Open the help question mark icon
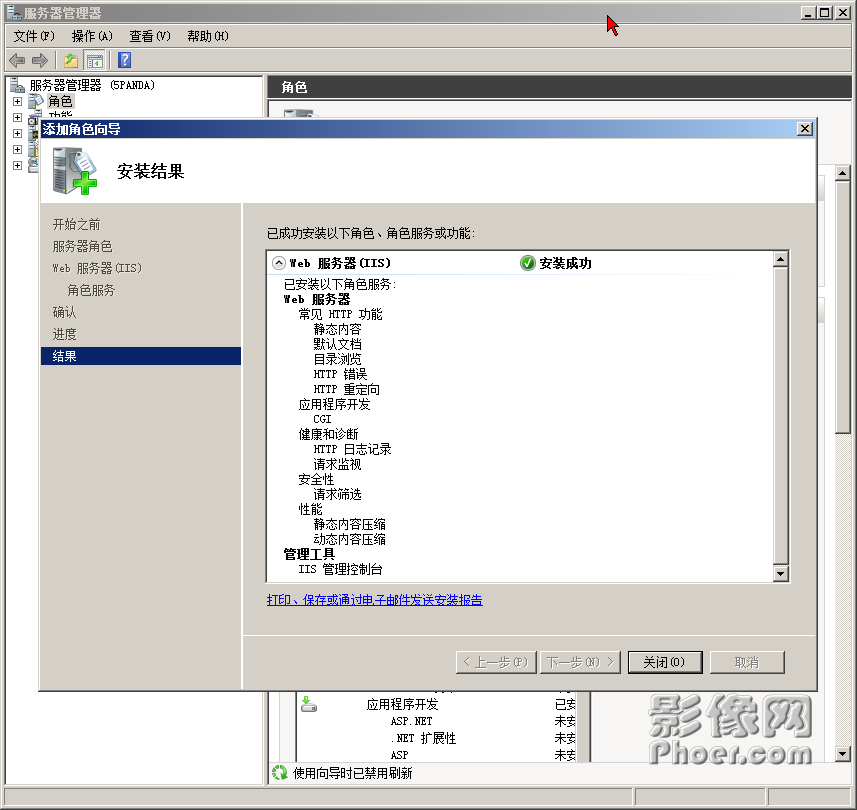Image resolution: width=857 pixels, height=810 pixels. (x=125, y=60)
